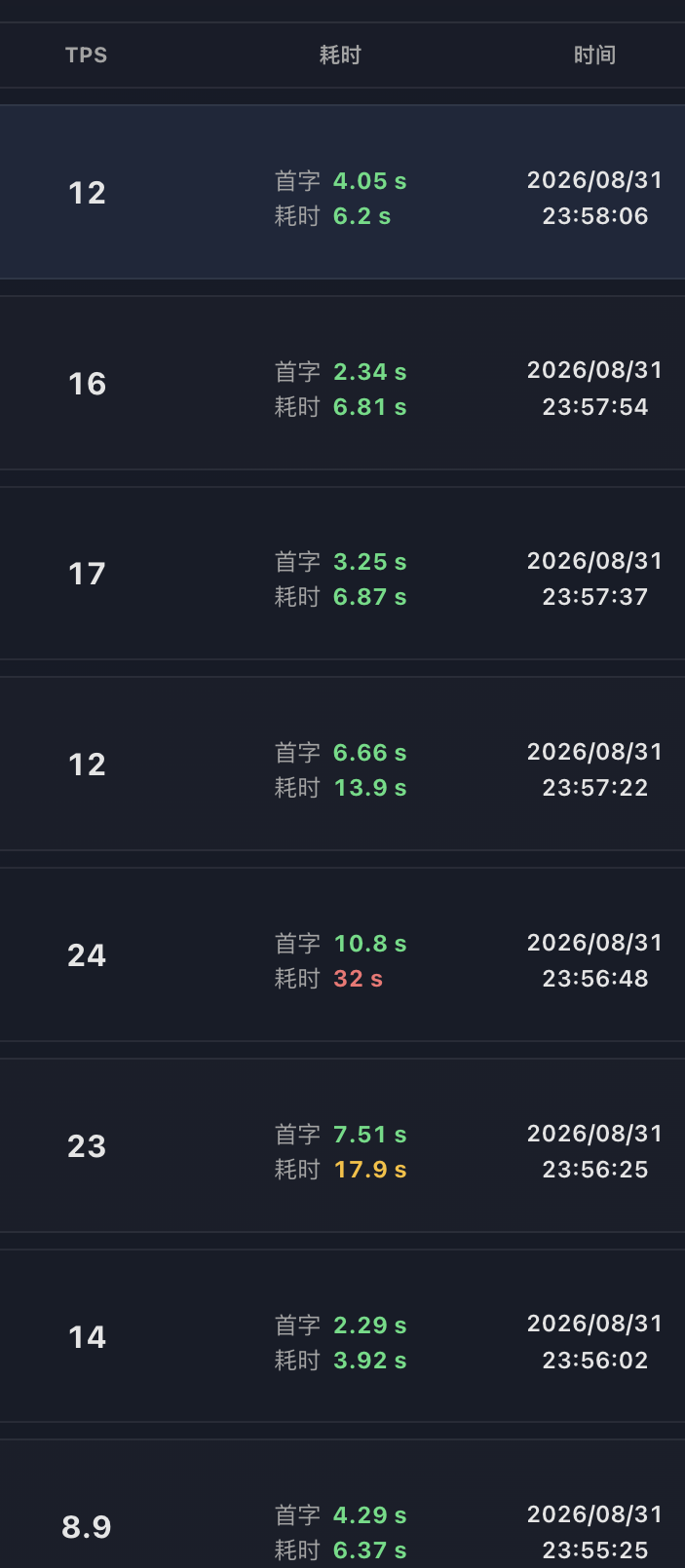Click the TPS value 23
This screenshot has width=685, height=1568.
87,1146
